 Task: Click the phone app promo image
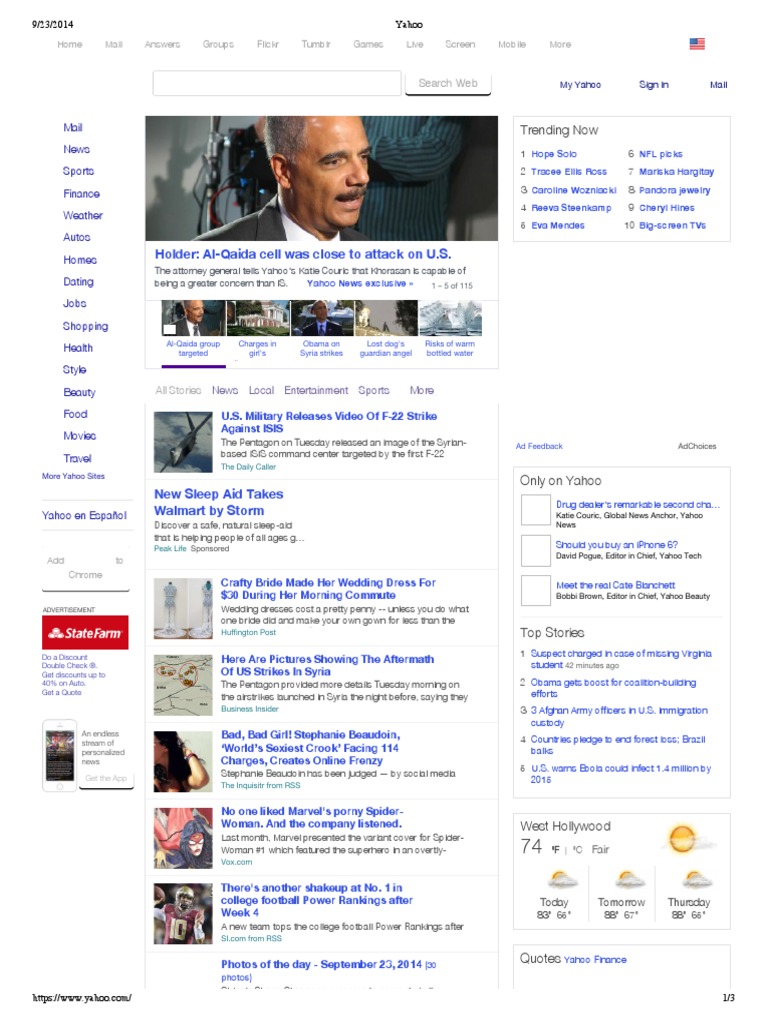point(59,755)
